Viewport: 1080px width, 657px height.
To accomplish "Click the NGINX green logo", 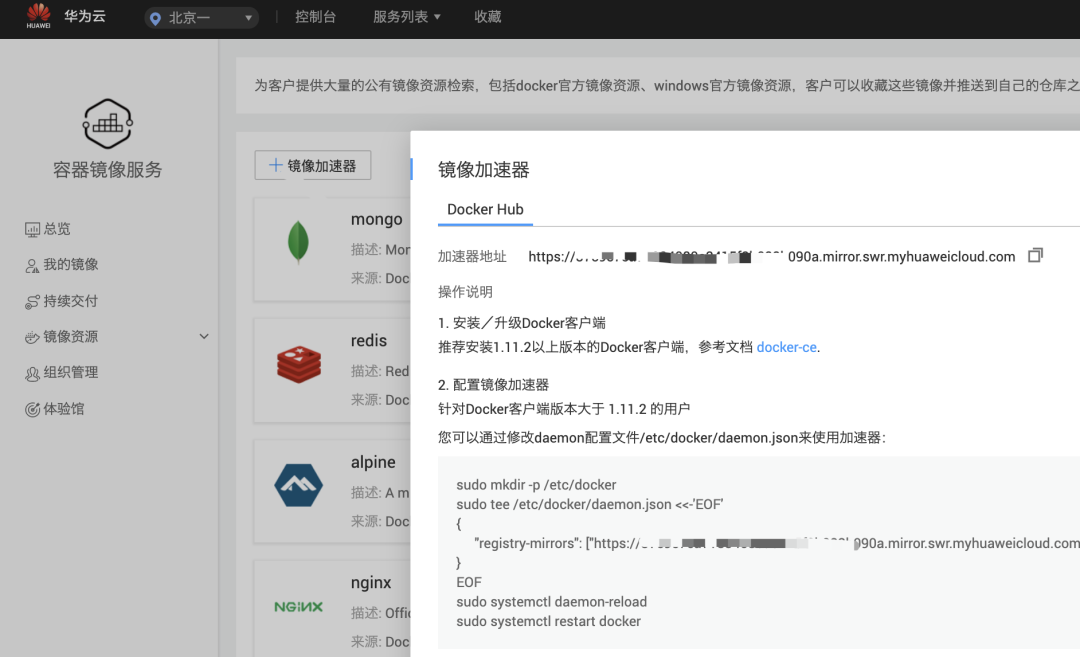I will 298,607.
